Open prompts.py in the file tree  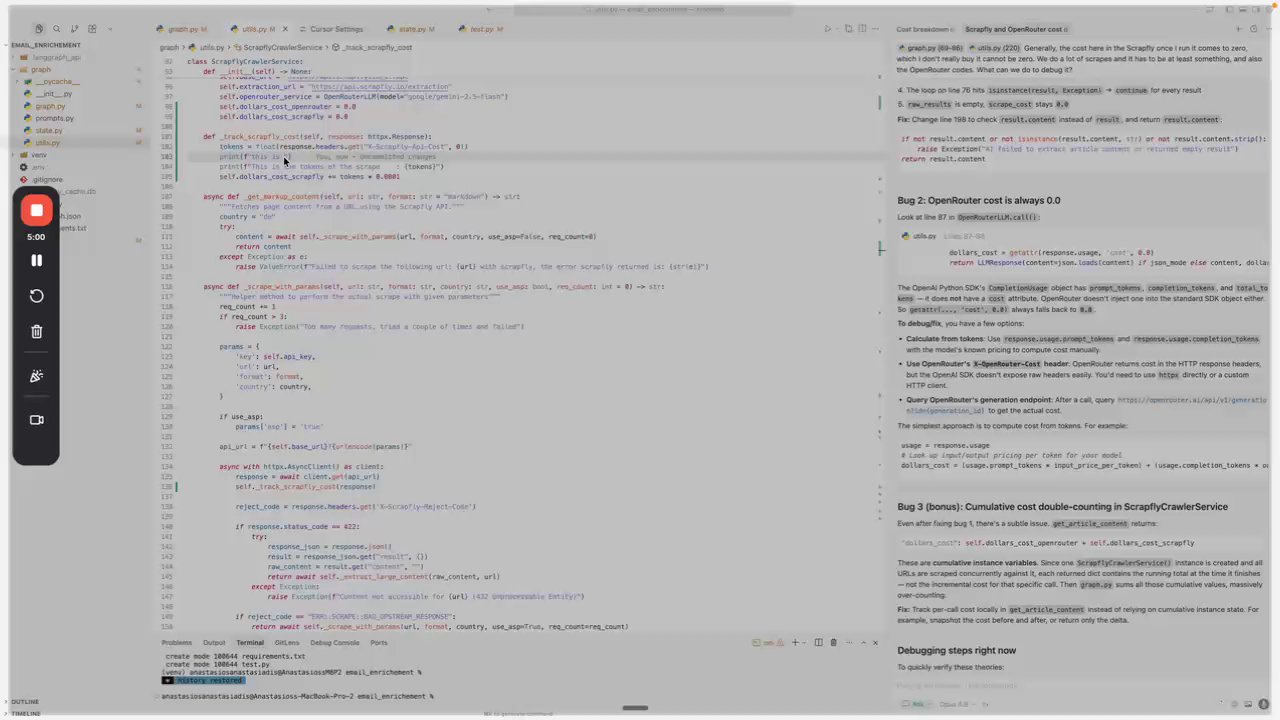[x=55, y=118]
